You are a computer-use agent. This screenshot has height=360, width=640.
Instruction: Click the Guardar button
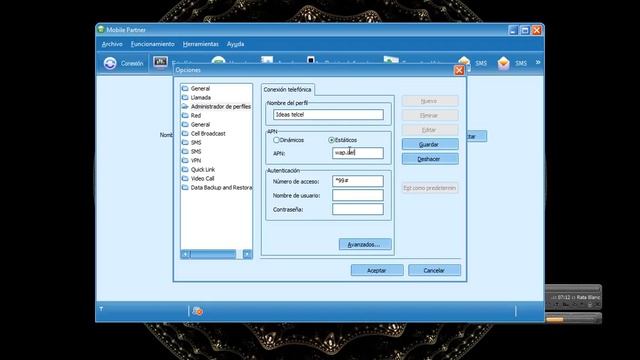click(430, 144)
